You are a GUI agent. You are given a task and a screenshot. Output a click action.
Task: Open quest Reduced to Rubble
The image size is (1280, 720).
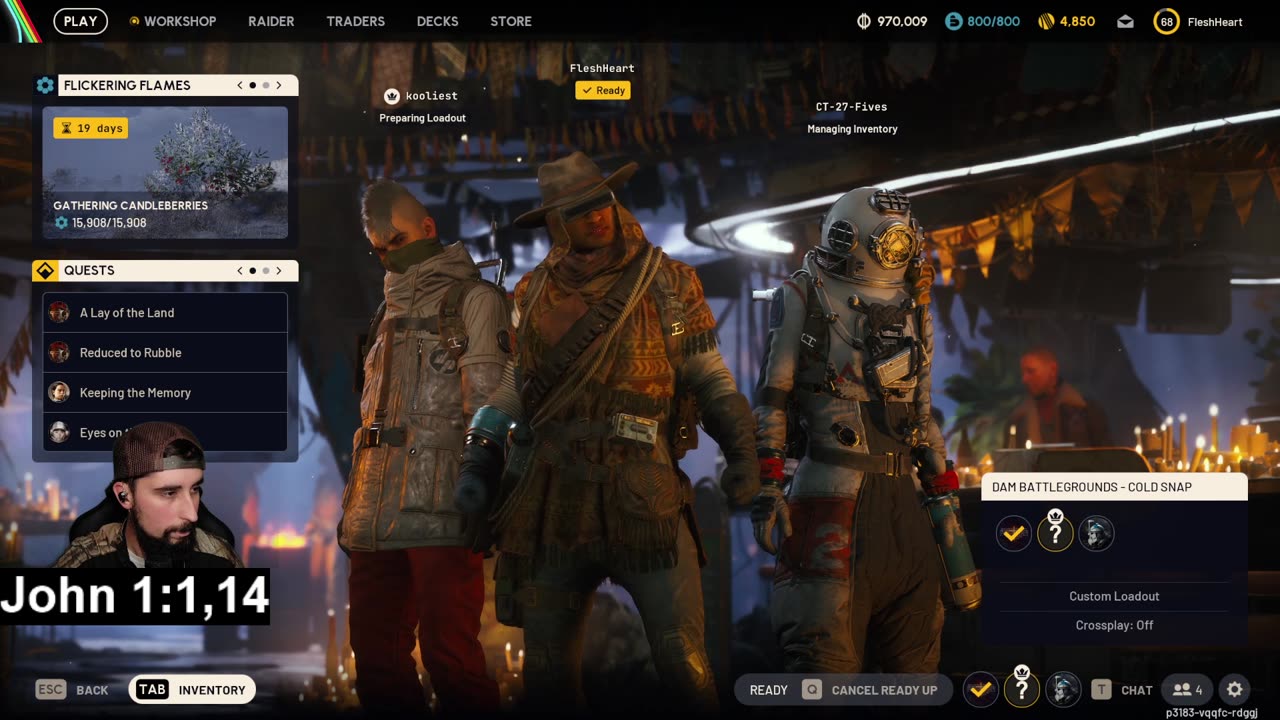[x=165, y=352]
